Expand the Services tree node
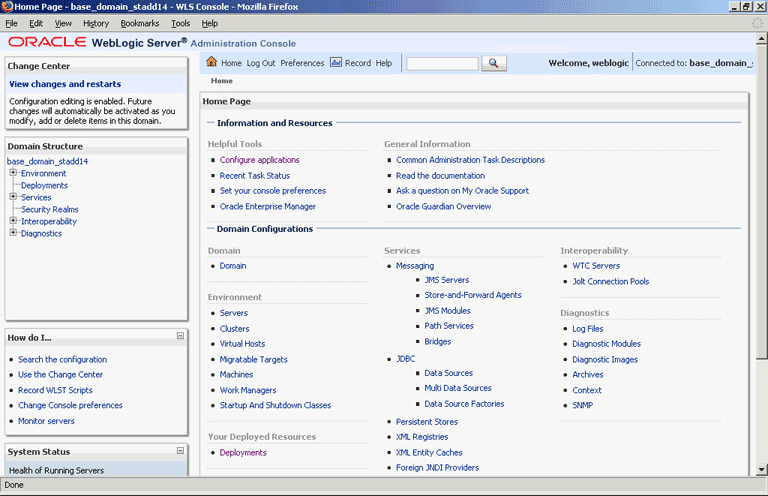 tap(13, 197)
